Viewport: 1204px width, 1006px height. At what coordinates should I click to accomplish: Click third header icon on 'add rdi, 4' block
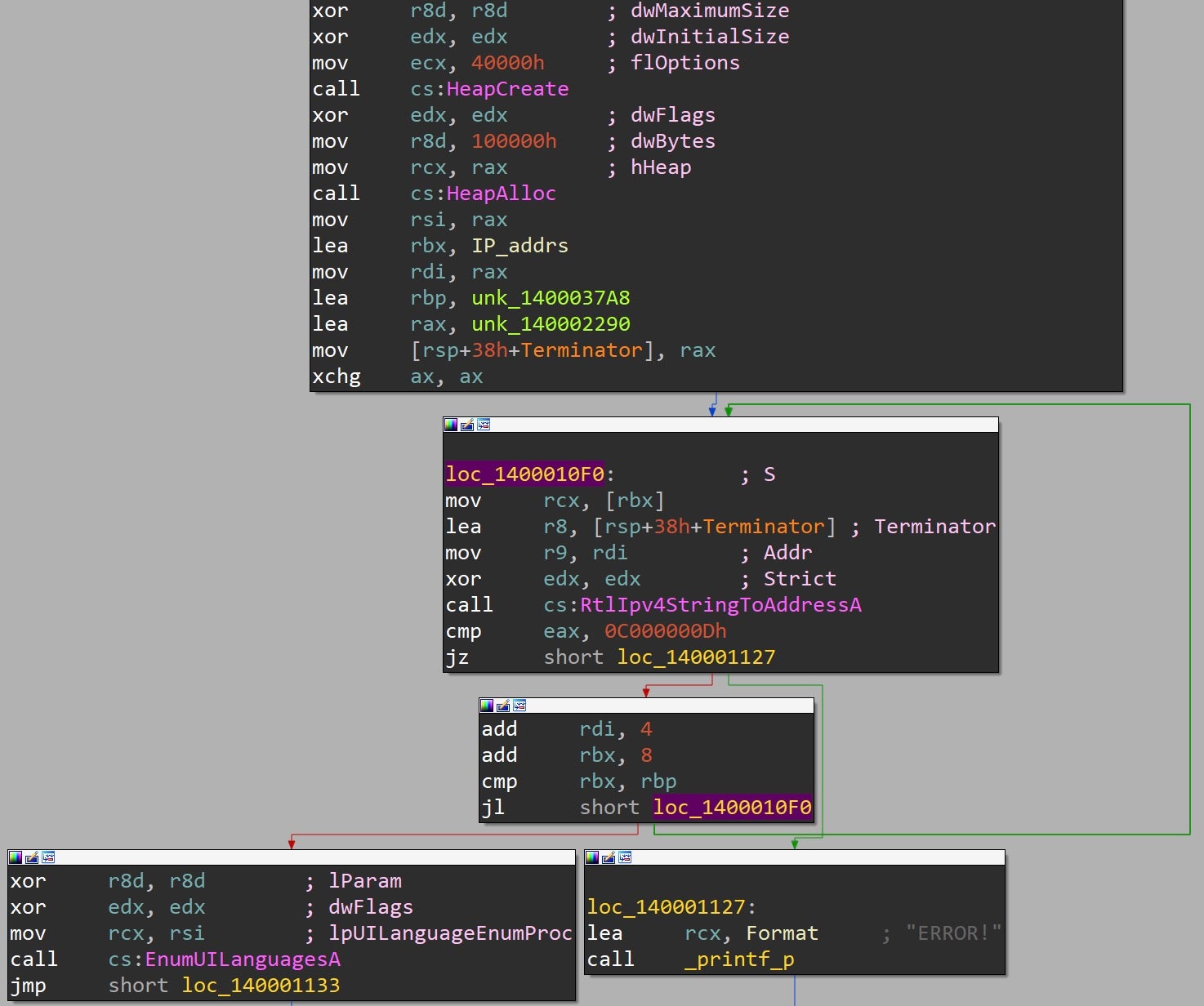(x=520, y=706)
